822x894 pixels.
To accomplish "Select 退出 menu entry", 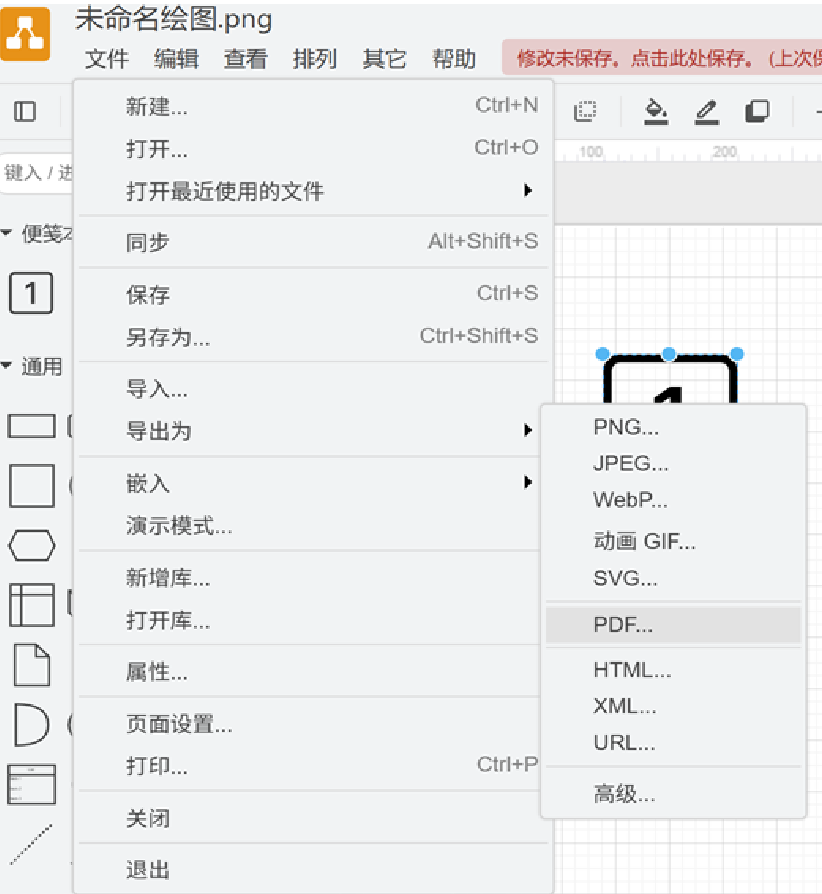I will coord(313,871).
